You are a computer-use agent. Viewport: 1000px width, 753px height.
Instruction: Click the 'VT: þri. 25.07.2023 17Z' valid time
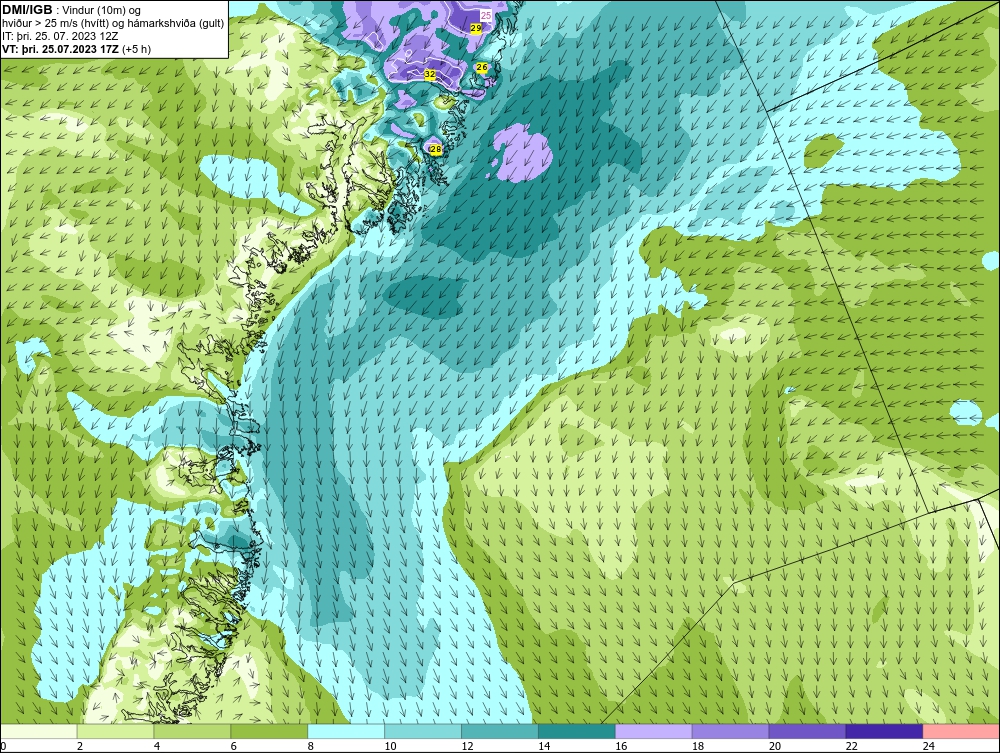point(61,49)
